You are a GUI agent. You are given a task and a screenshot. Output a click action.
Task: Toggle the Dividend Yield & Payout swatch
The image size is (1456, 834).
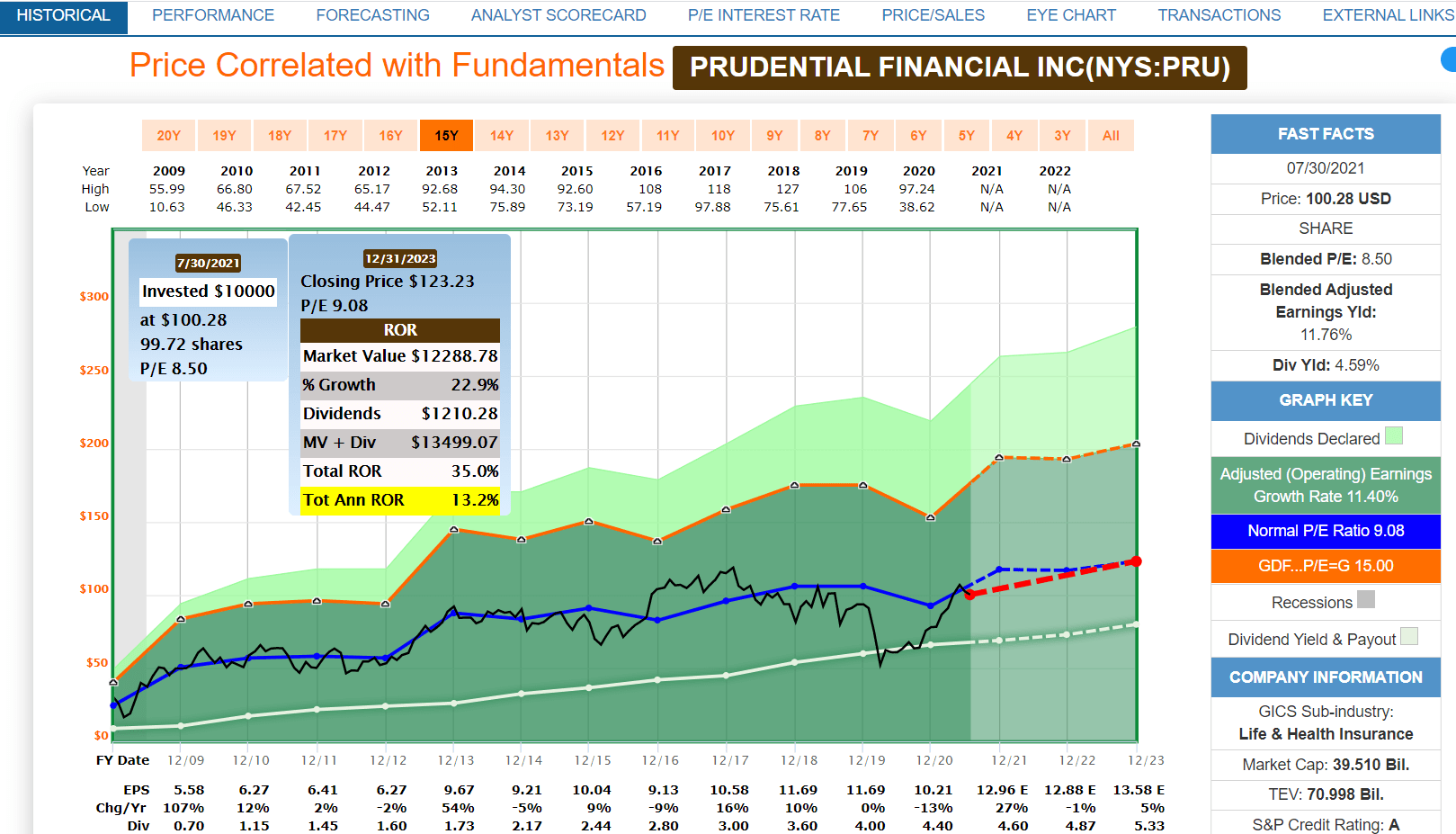pyautogui.click(x=1409, y=636)
